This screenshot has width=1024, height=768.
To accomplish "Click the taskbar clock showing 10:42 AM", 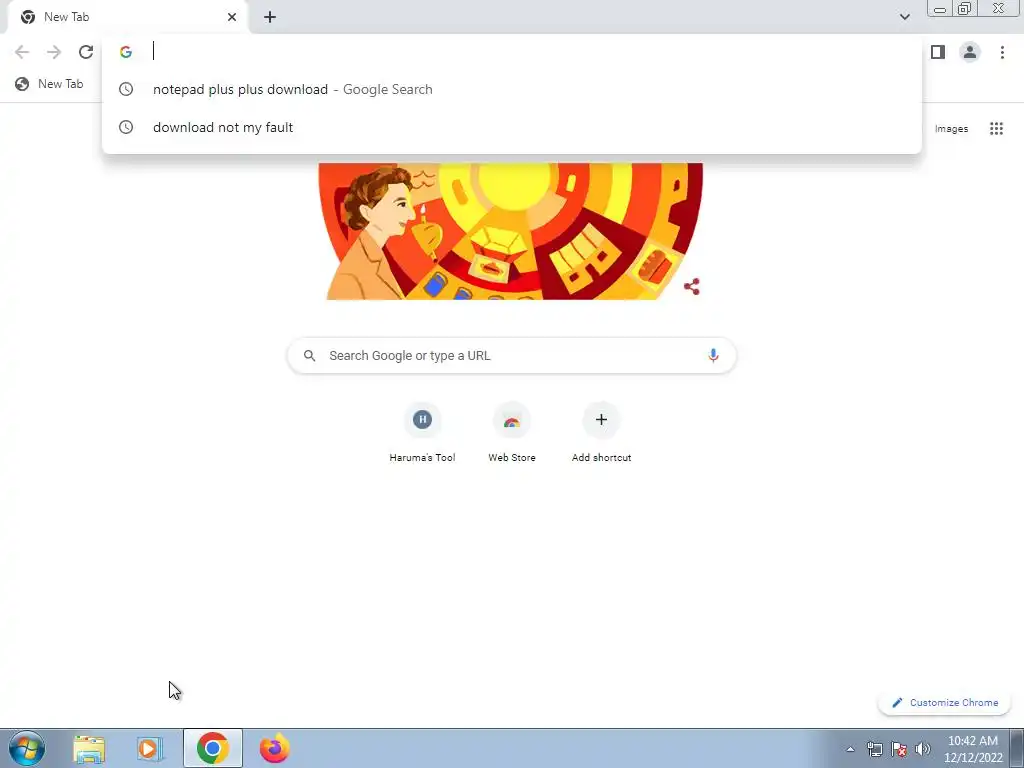I will [x=973, y=749].
